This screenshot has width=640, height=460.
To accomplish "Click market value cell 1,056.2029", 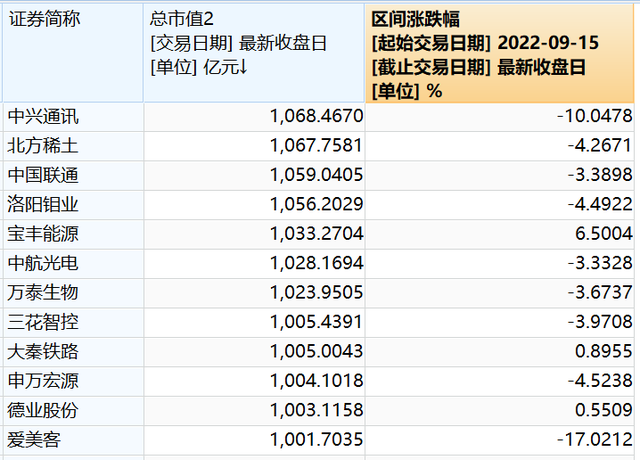I will (x=254, y=205).
